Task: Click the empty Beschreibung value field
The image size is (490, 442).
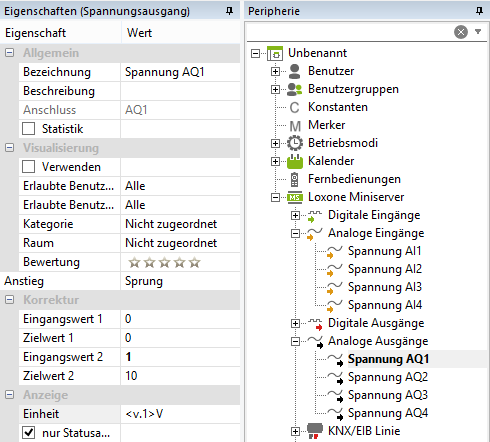Action: point(180,91)
